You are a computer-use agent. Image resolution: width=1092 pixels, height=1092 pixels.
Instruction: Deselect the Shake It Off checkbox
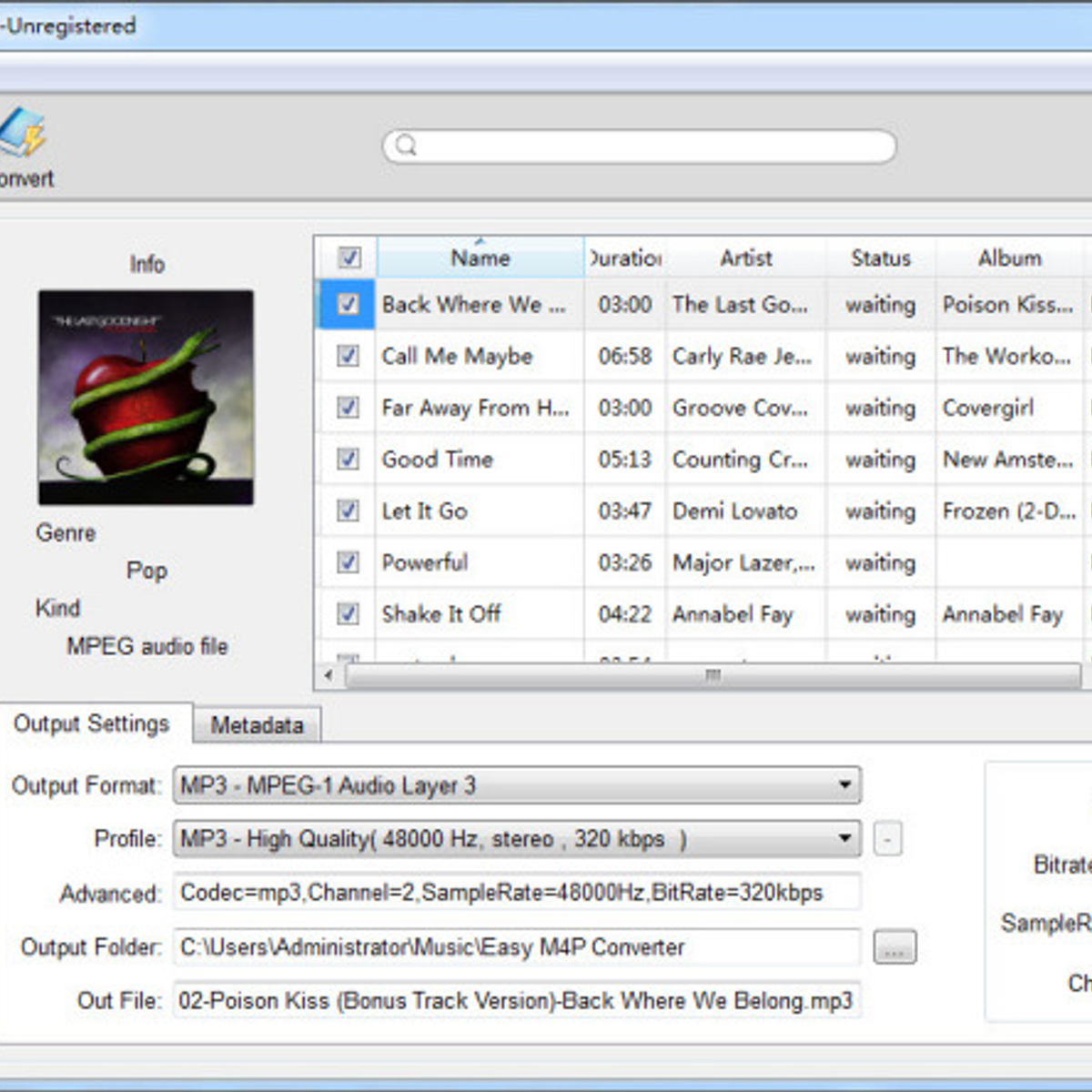[x=347, y=614]
